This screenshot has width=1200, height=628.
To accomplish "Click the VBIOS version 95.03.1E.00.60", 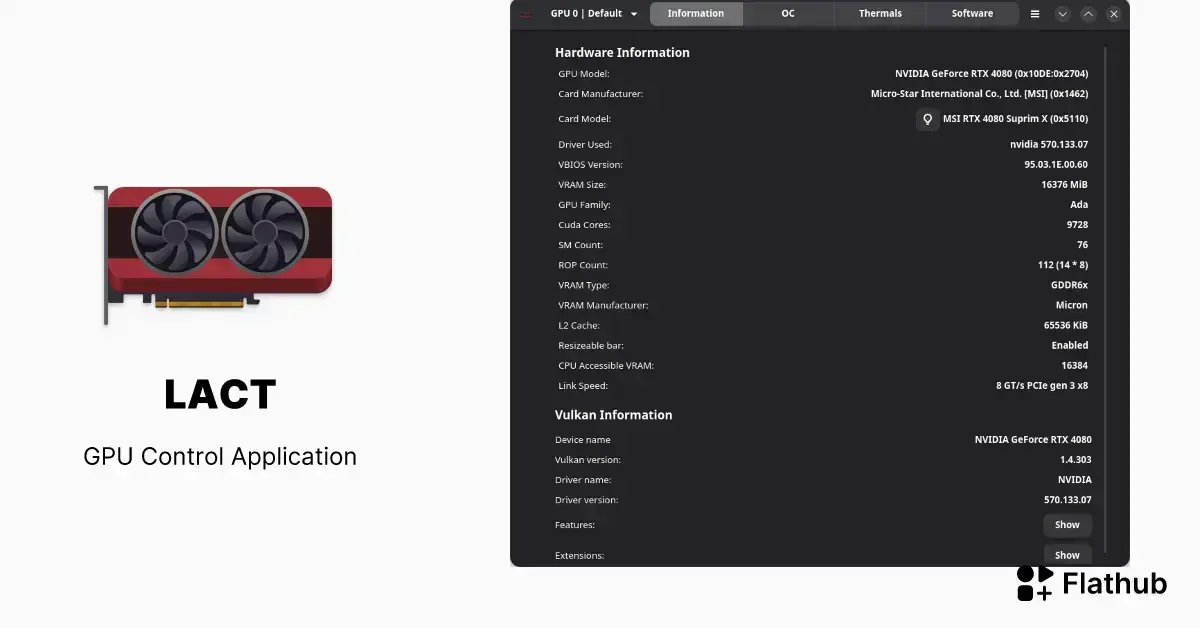I will click(1056, 165).
